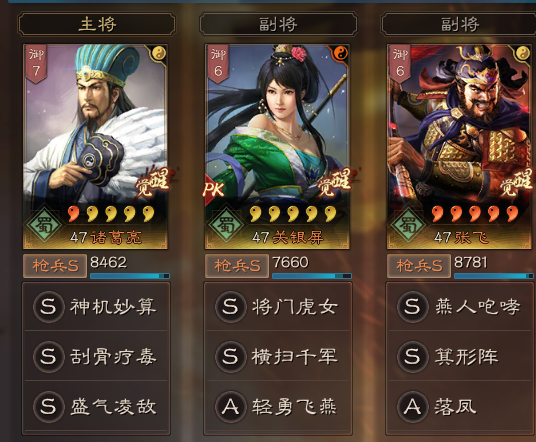The image size is (536, 442).
Task: Click the S grade icon beside 神机妙算
Action: (x=48, y=306)
